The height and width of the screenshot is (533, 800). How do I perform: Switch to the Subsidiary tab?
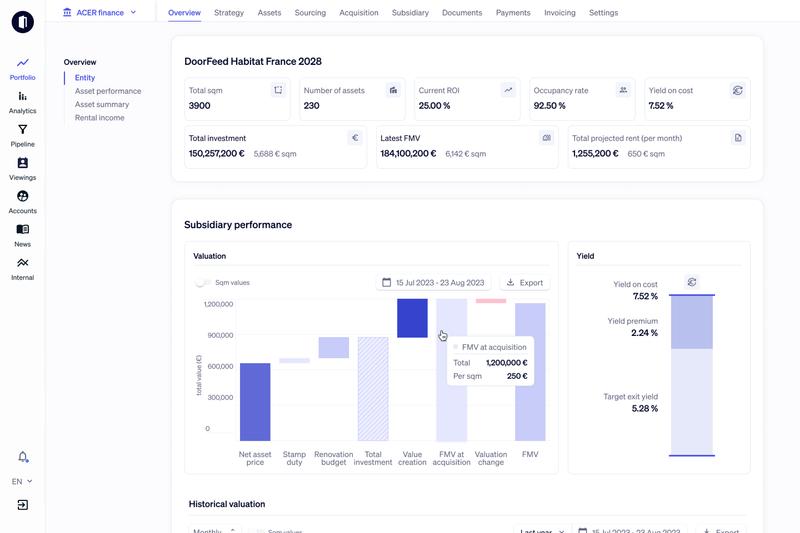[x=410, y=13]
